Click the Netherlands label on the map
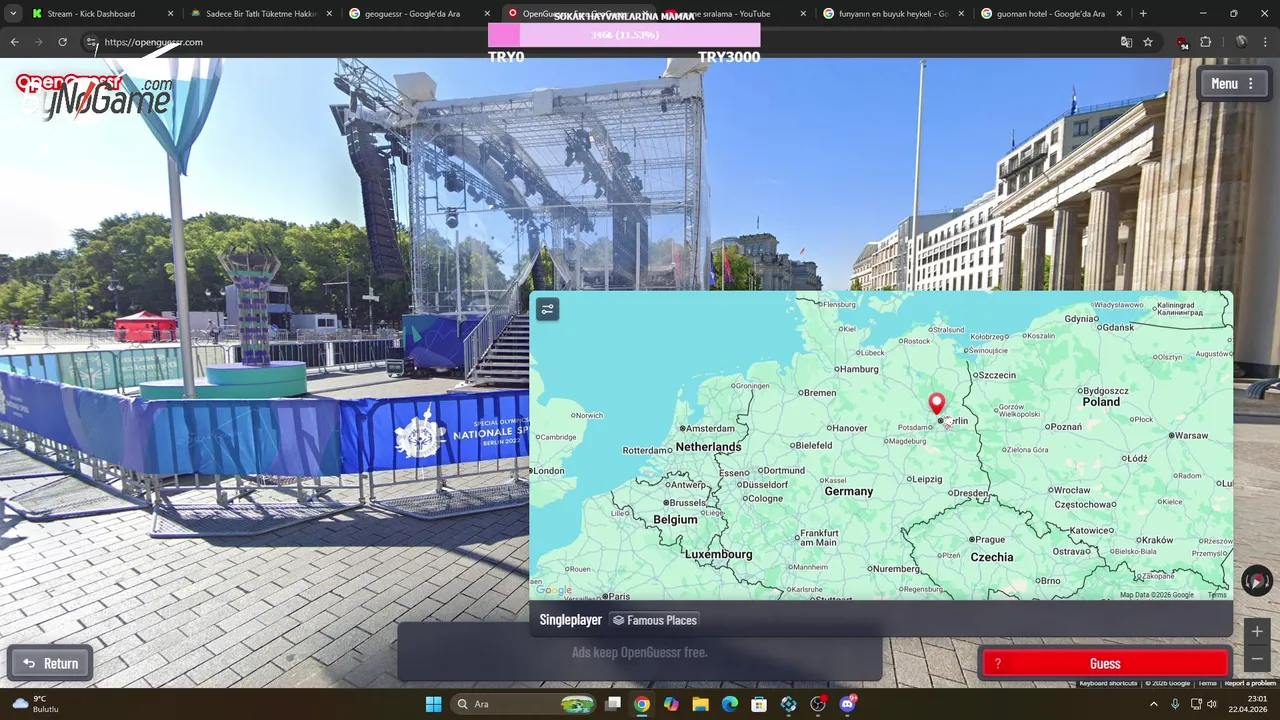 (x=708, y=447)
